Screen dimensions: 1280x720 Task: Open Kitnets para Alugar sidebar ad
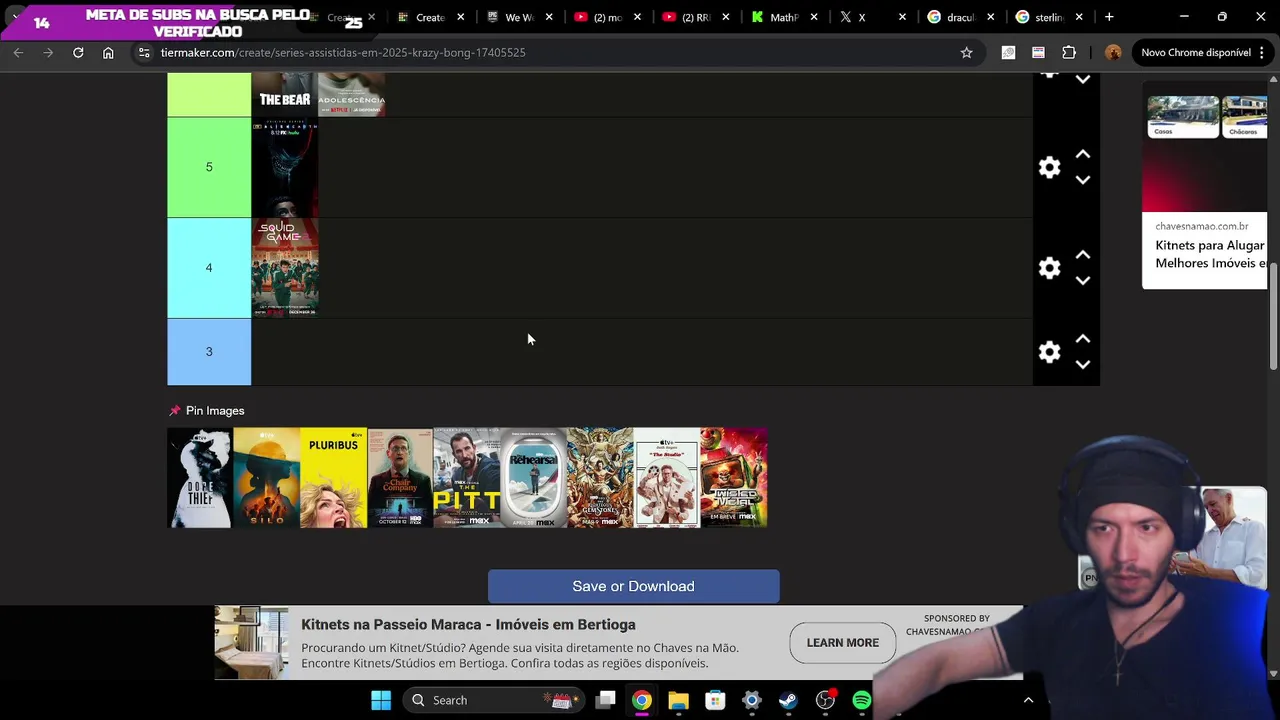[1210, 254]
